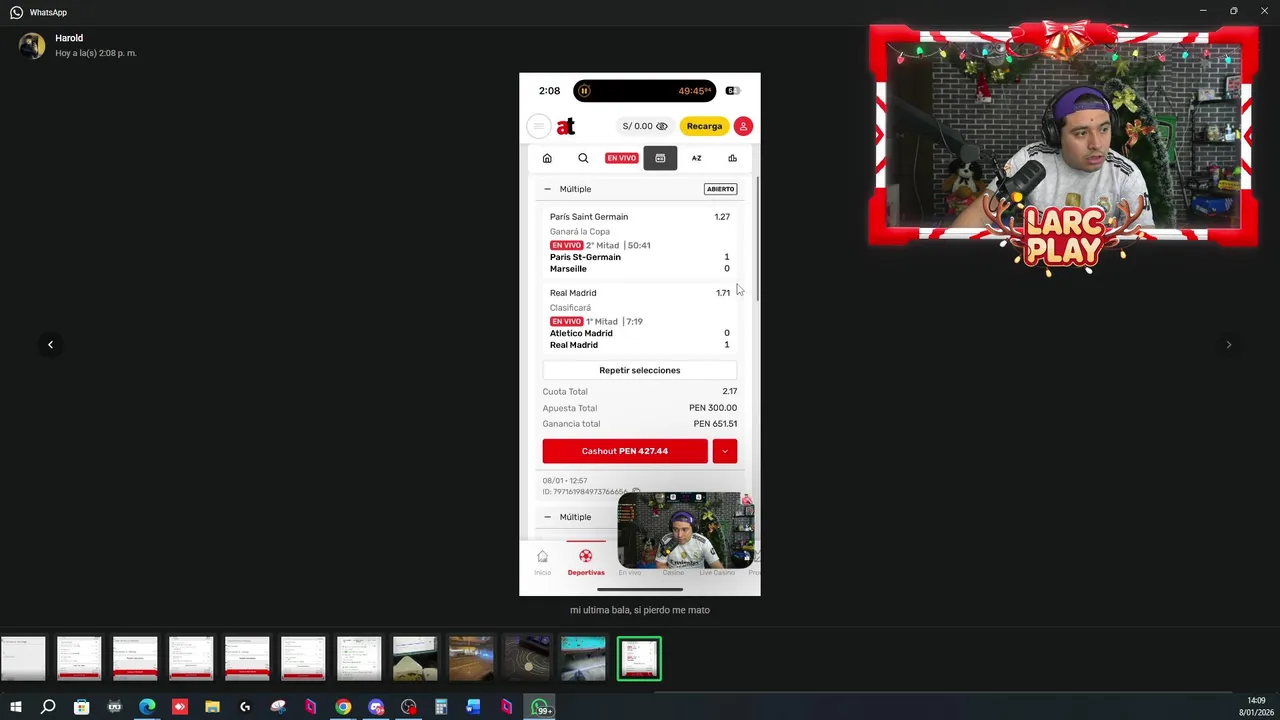Open Logitech G Hub from the taskbar

point(245,707)
